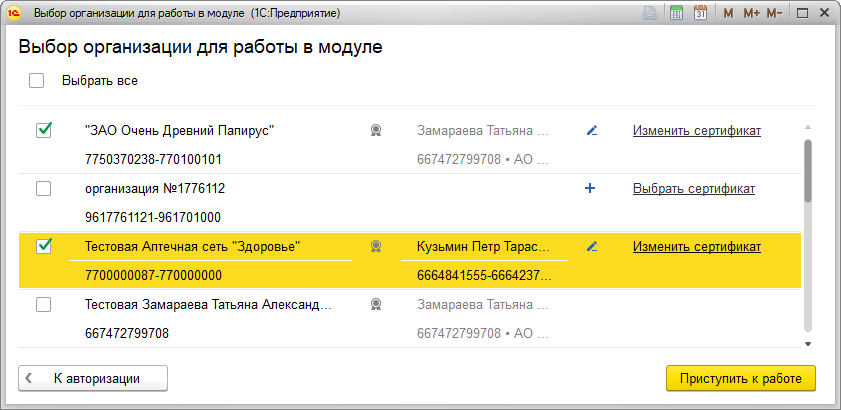Click certificate badge icon for Тестовая Замараева row
841x410 pixels.
point(376,304)
